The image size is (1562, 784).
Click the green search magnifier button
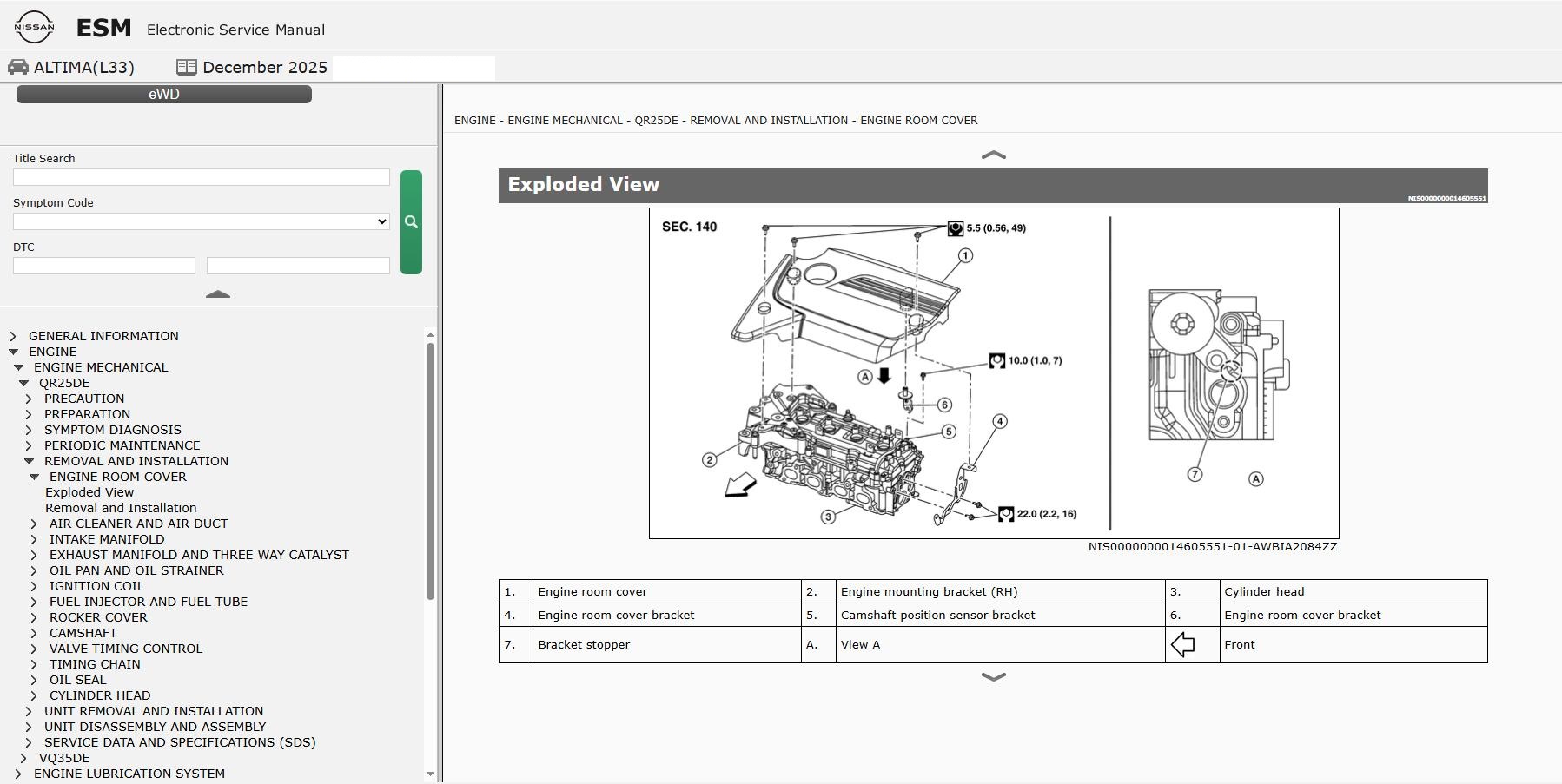(411, 222)
